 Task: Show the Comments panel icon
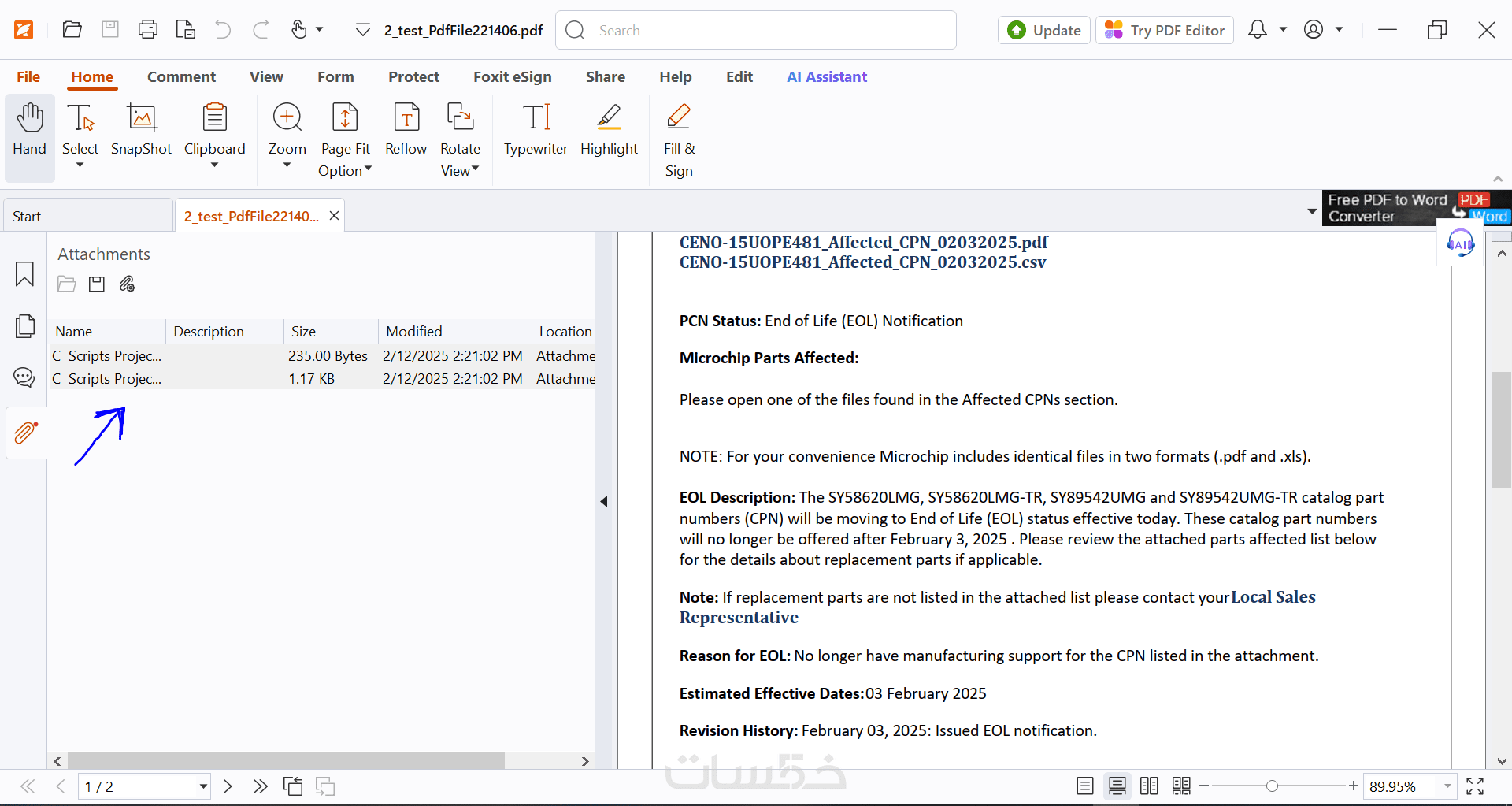(25, 377)
